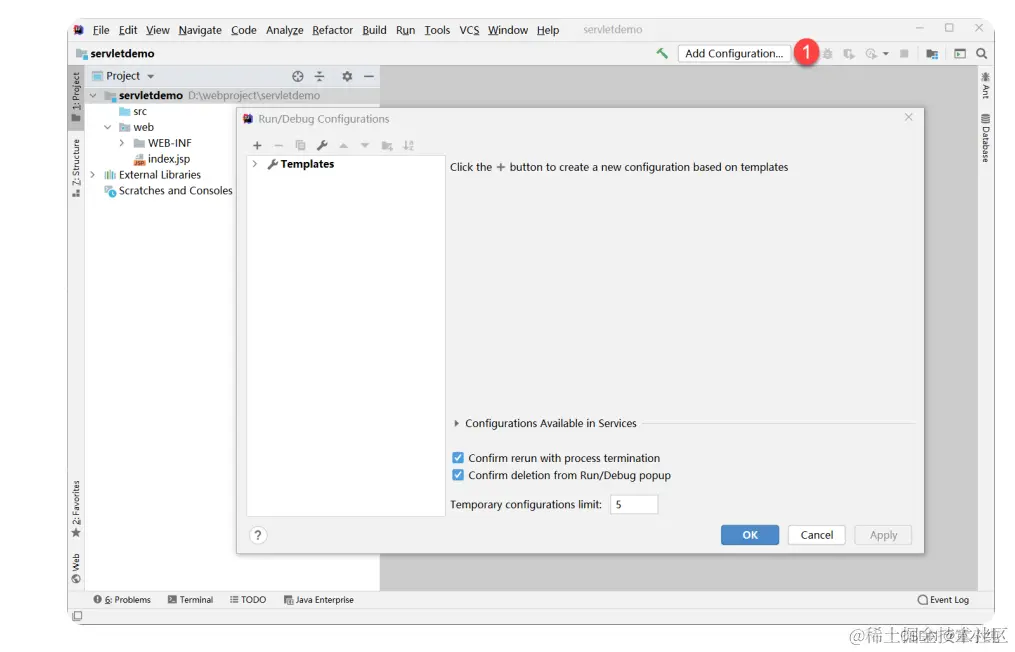
Task: Open Search Everywhere magnifier icon
Action: (981, 54)
